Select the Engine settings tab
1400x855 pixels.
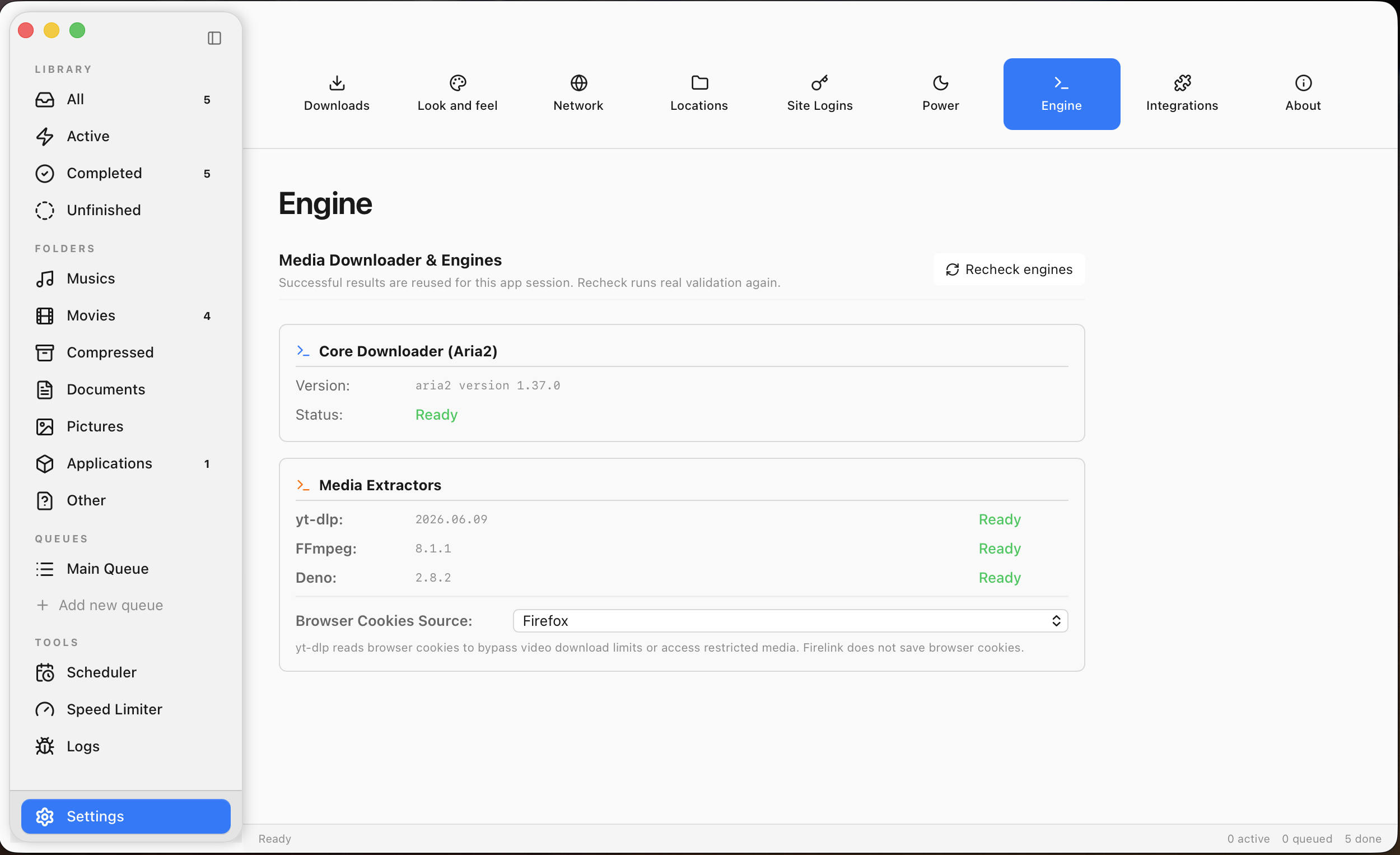tap(1061, 94)
